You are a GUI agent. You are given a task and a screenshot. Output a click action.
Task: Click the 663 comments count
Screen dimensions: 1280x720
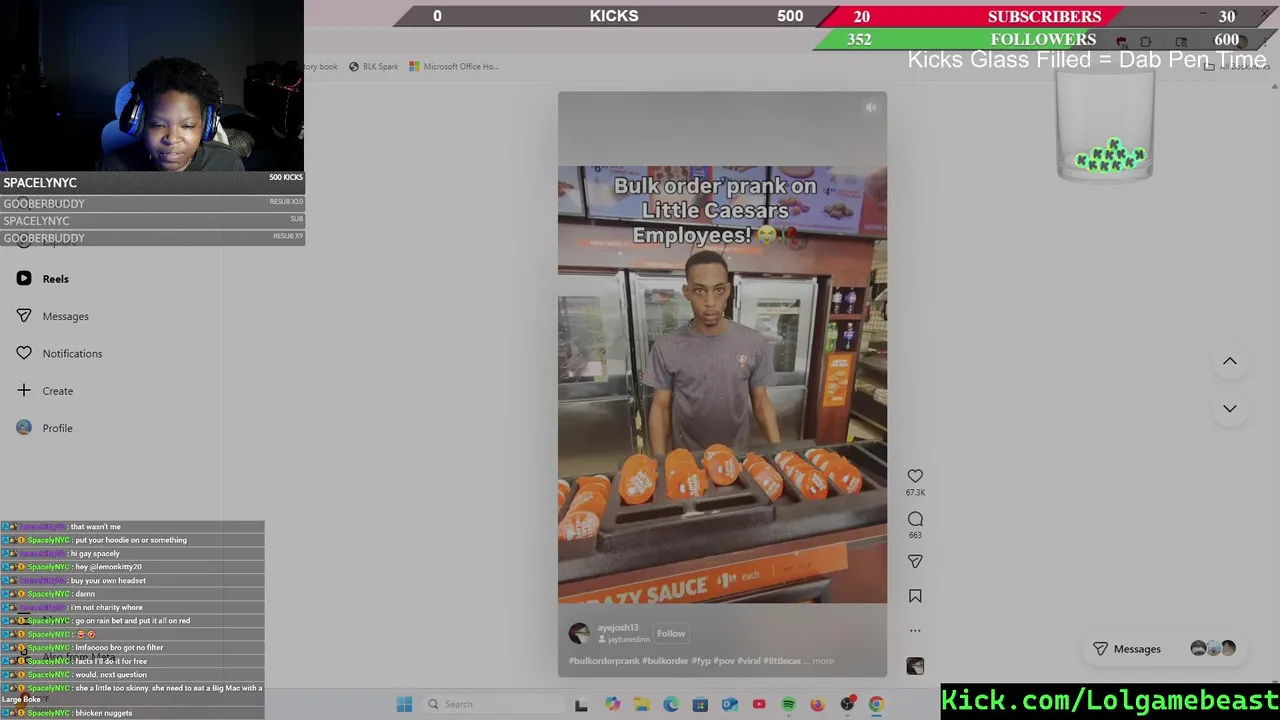915,535
